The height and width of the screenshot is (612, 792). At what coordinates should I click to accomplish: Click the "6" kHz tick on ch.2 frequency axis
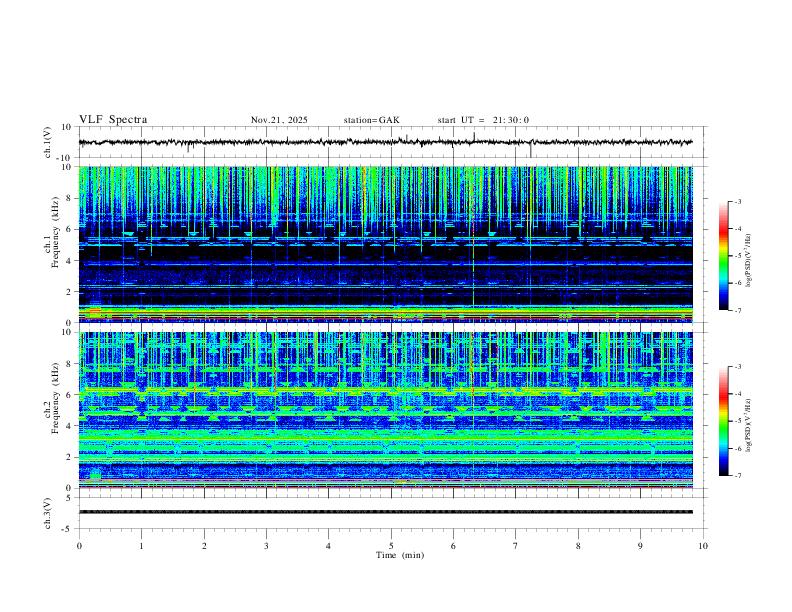click(70, 395)
